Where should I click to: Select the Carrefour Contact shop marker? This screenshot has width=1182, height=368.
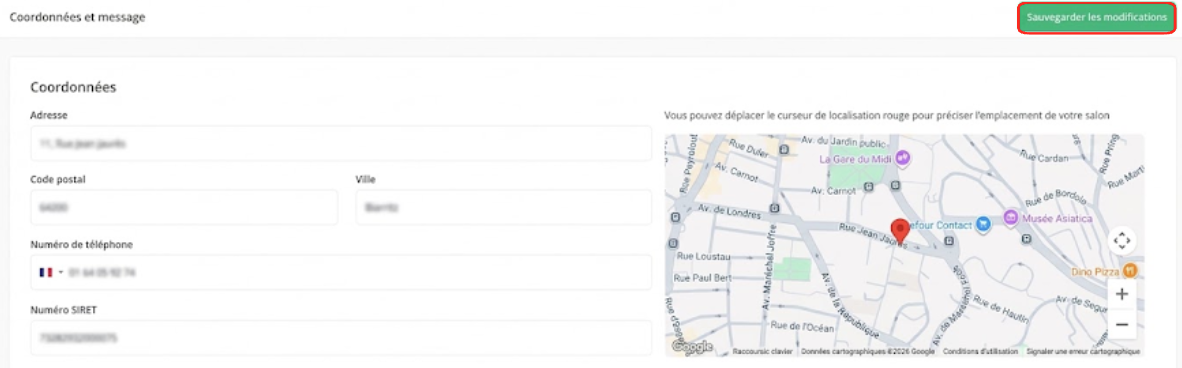(982, 223)
